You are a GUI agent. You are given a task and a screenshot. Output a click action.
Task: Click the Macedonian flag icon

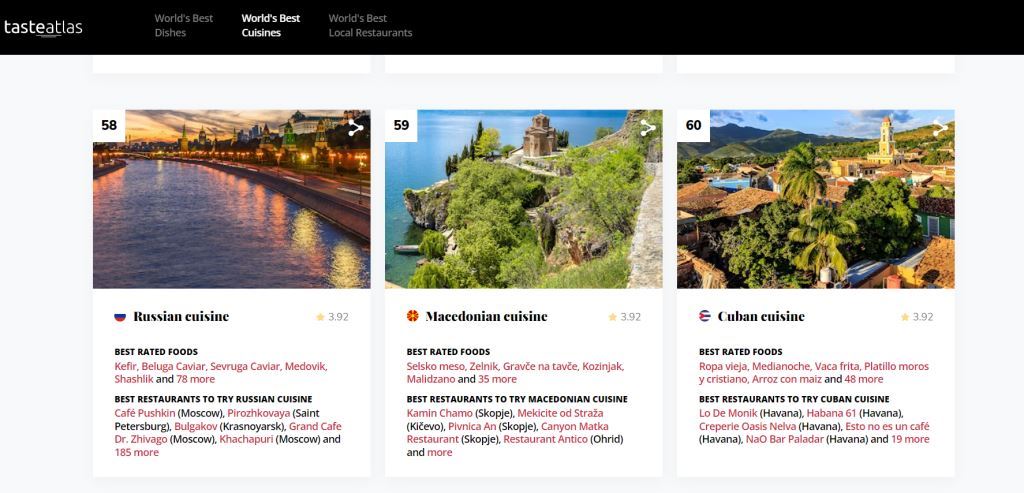412,317
